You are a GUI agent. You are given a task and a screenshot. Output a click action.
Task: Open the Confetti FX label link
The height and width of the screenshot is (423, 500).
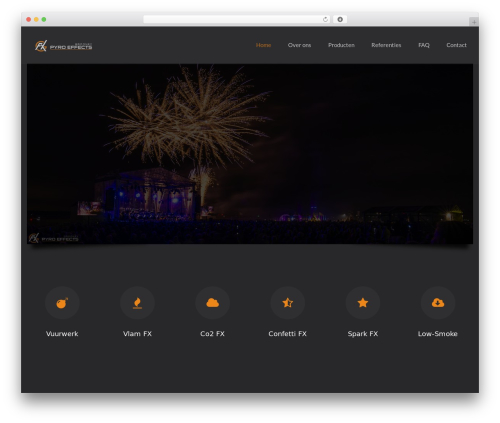288,334
